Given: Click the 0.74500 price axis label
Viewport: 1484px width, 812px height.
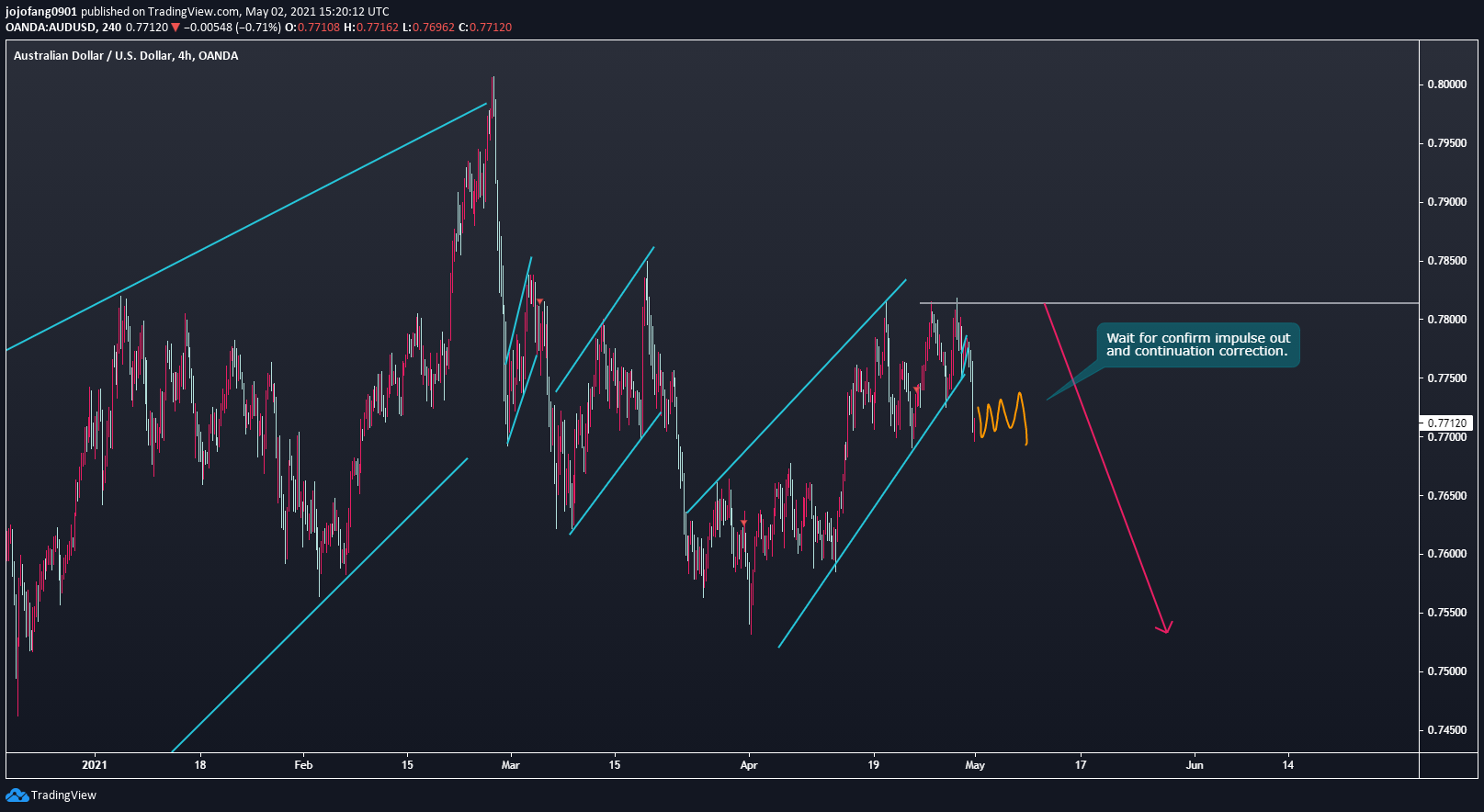Looking at the screenshot, I should pyautogui.click(x=1447, y=730).
